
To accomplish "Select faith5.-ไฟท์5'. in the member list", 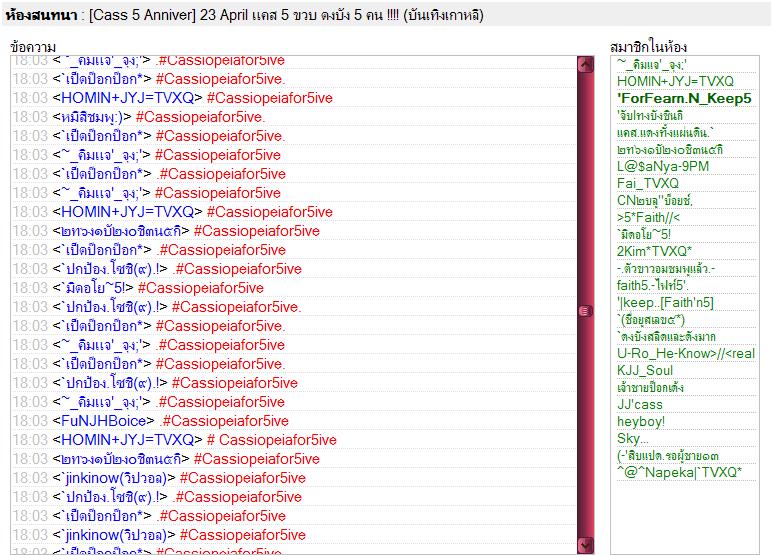I will (x=652, y=286).
